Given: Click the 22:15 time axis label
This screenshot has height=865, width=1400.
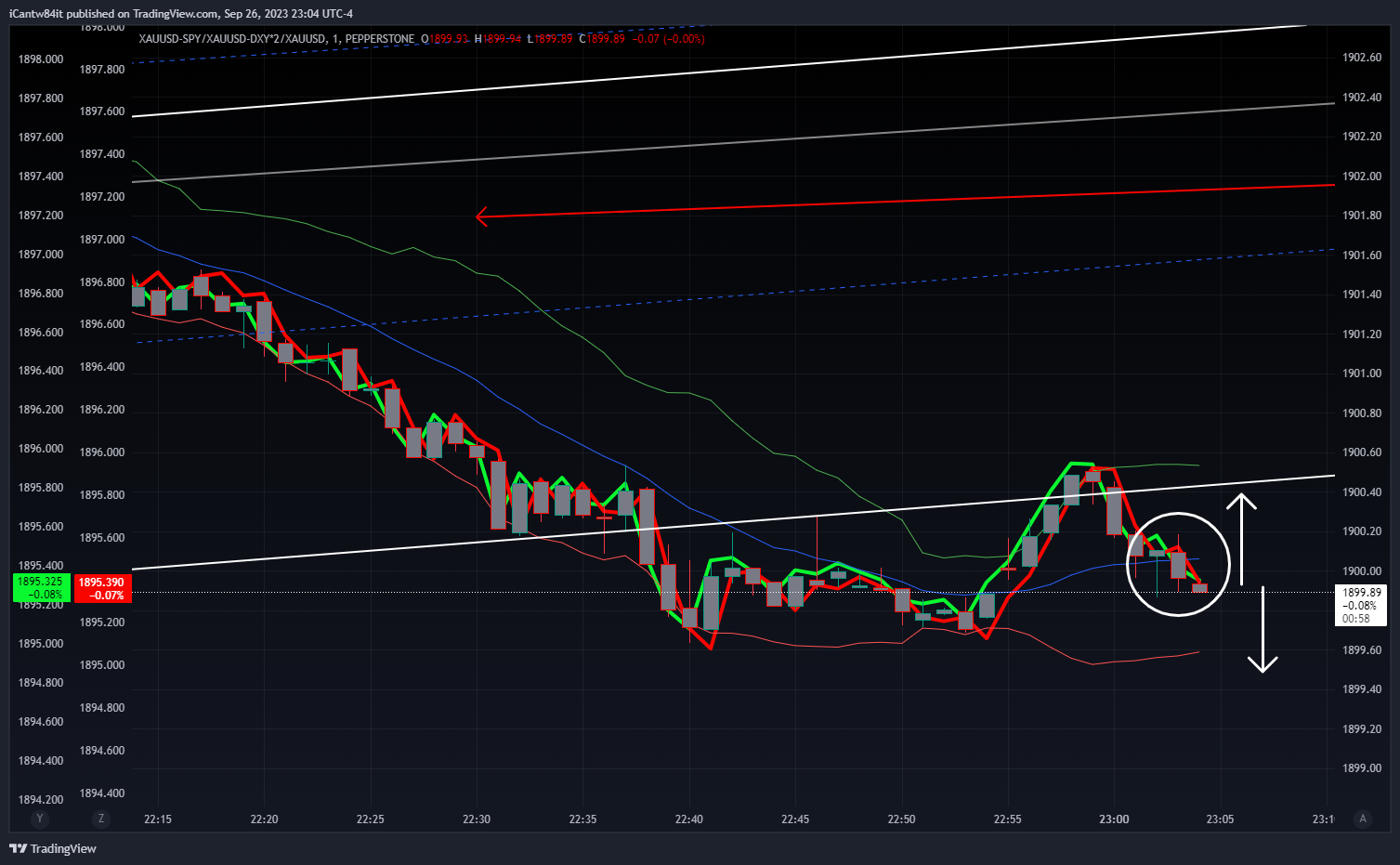Looking at the screenshot, I should [x=158, y=819].
